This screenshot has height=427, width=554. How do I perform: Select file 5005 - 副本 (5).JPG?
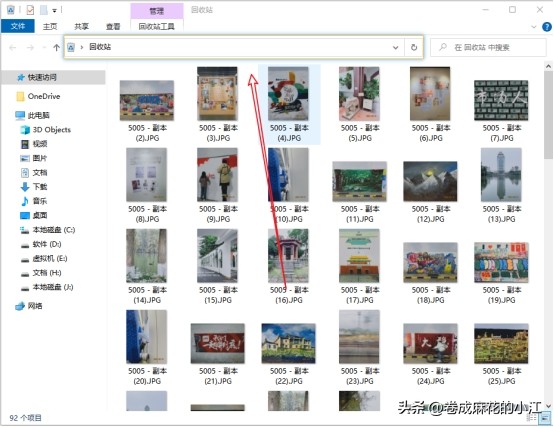360,104
